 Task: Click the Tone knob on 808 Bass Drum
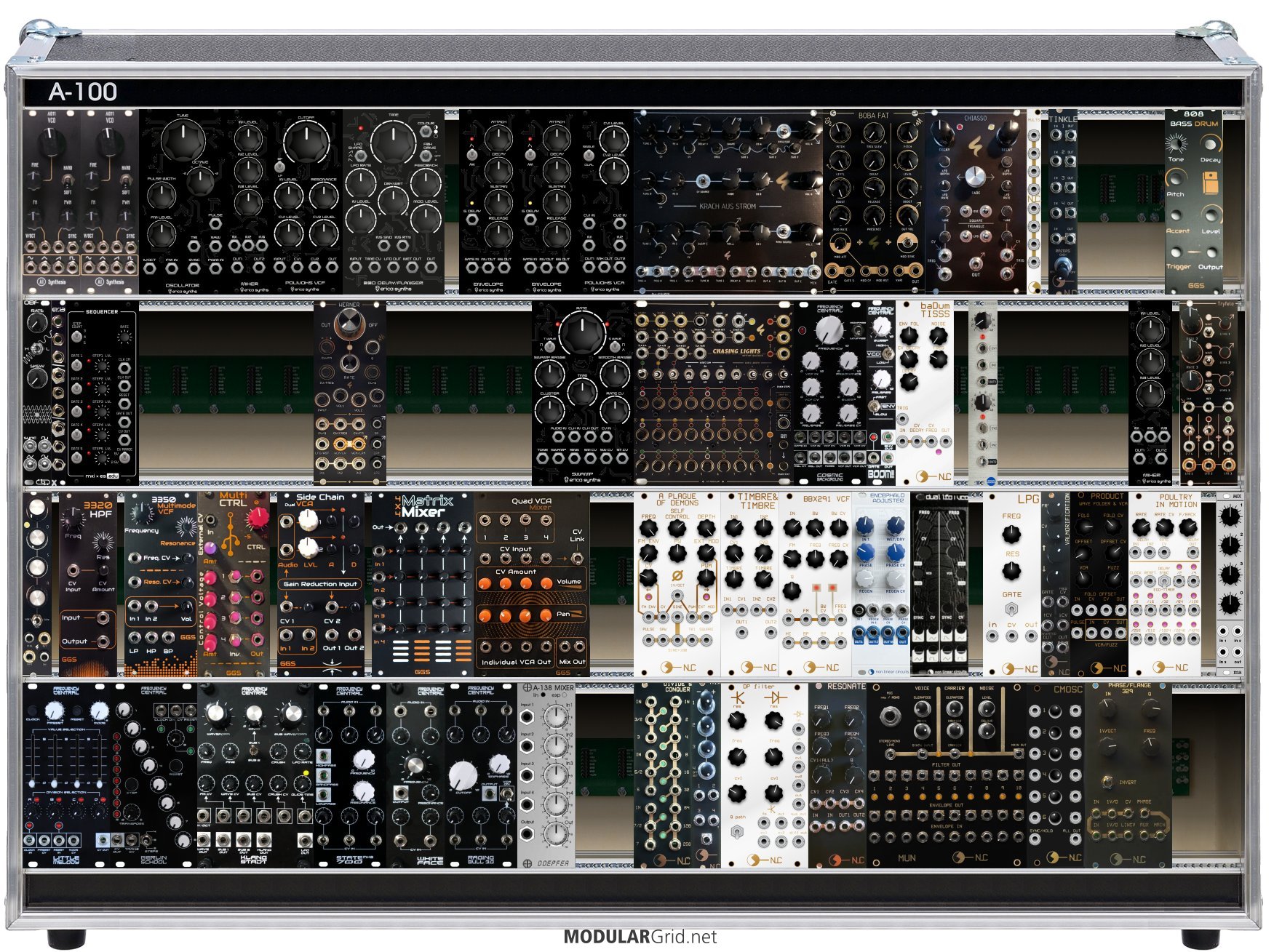[x=1176, y=143]
